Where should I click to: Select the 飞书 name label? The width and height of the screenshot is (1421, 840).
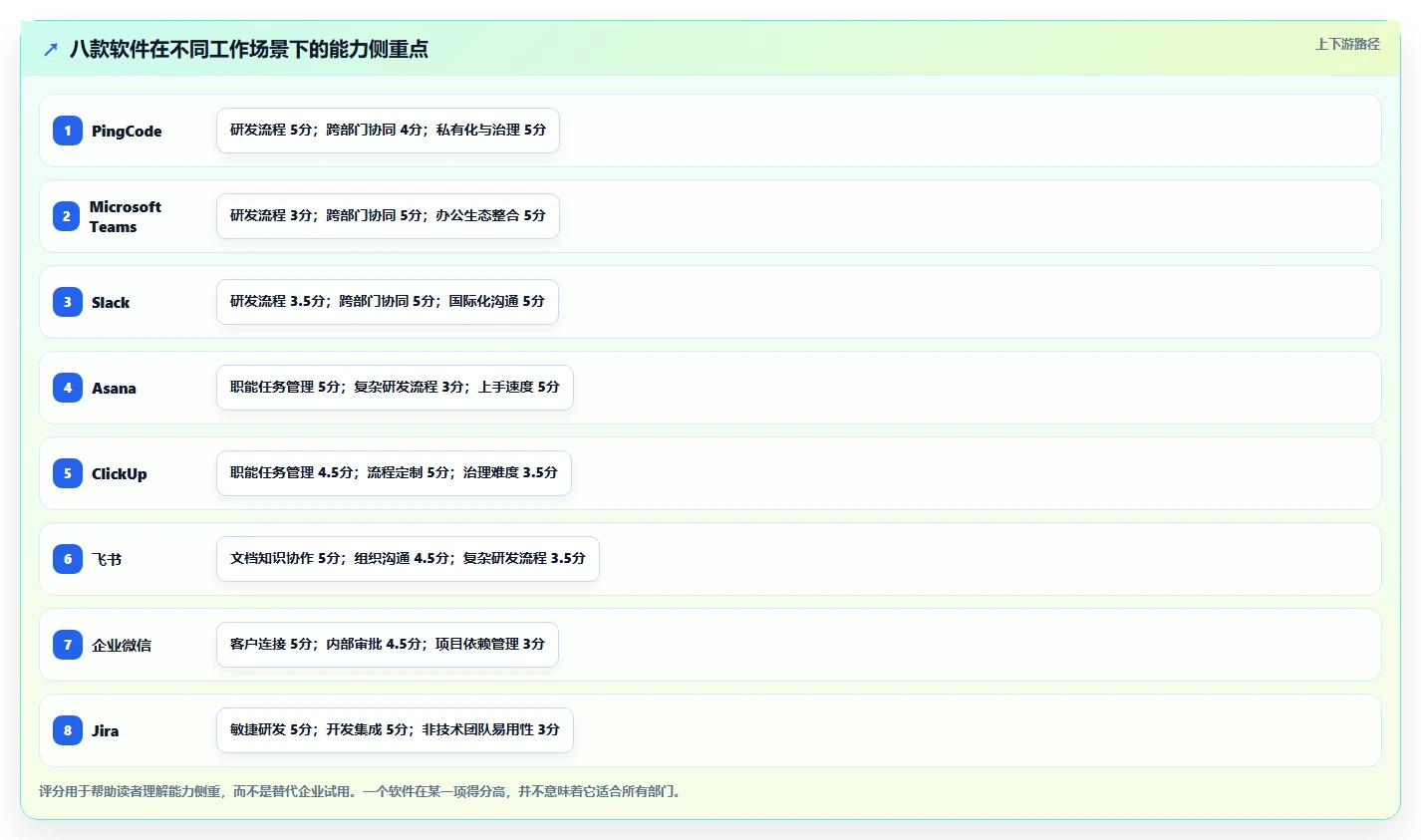(x=107, y=559)
